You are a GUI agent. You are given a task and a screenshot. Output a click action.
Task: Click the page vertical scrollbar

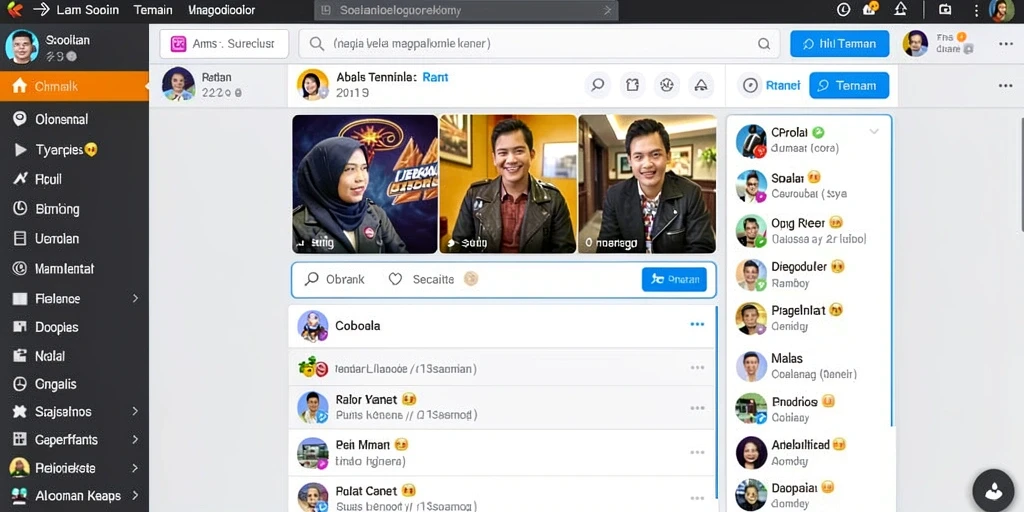1021,174
